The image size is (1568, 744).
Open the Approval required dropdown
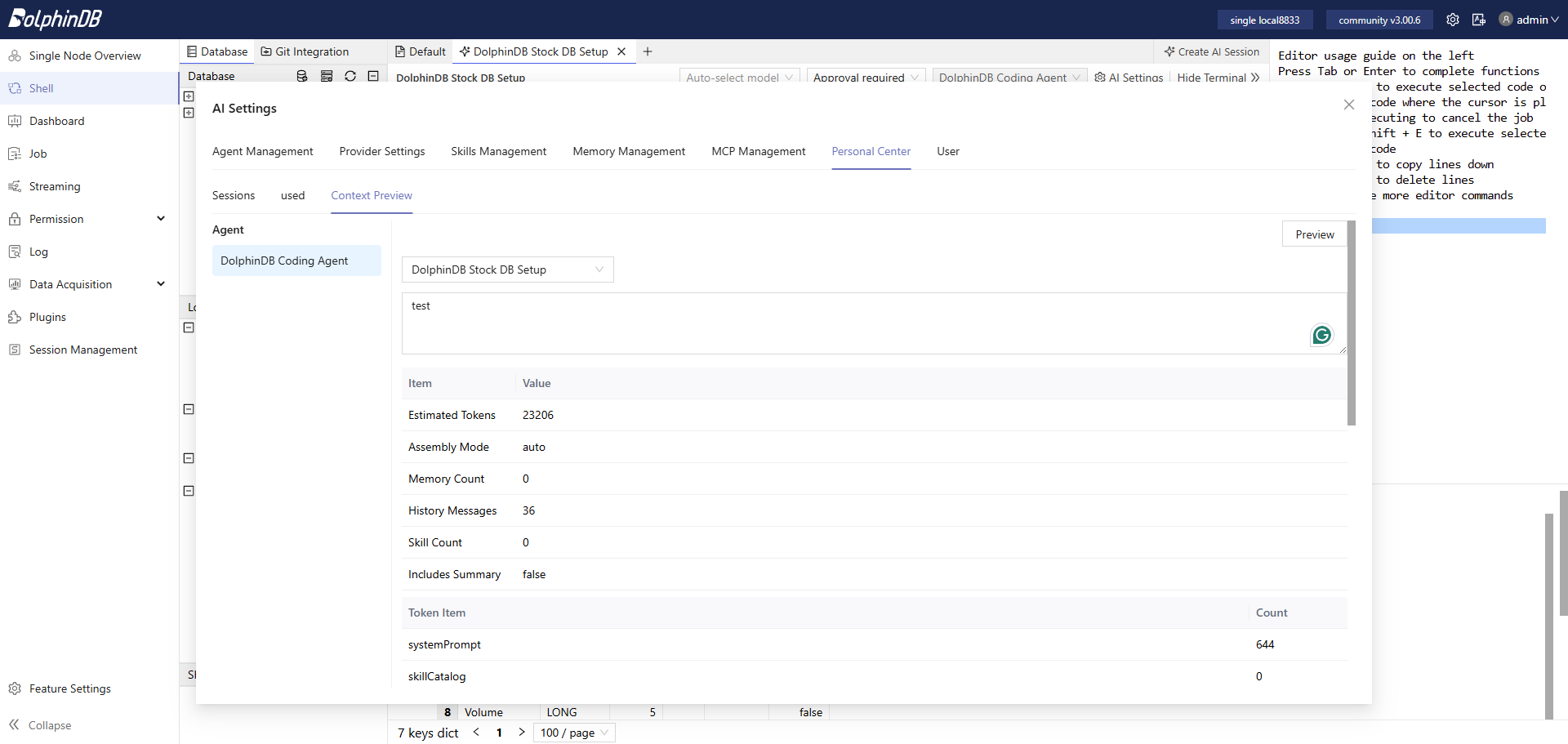point(866,78)
